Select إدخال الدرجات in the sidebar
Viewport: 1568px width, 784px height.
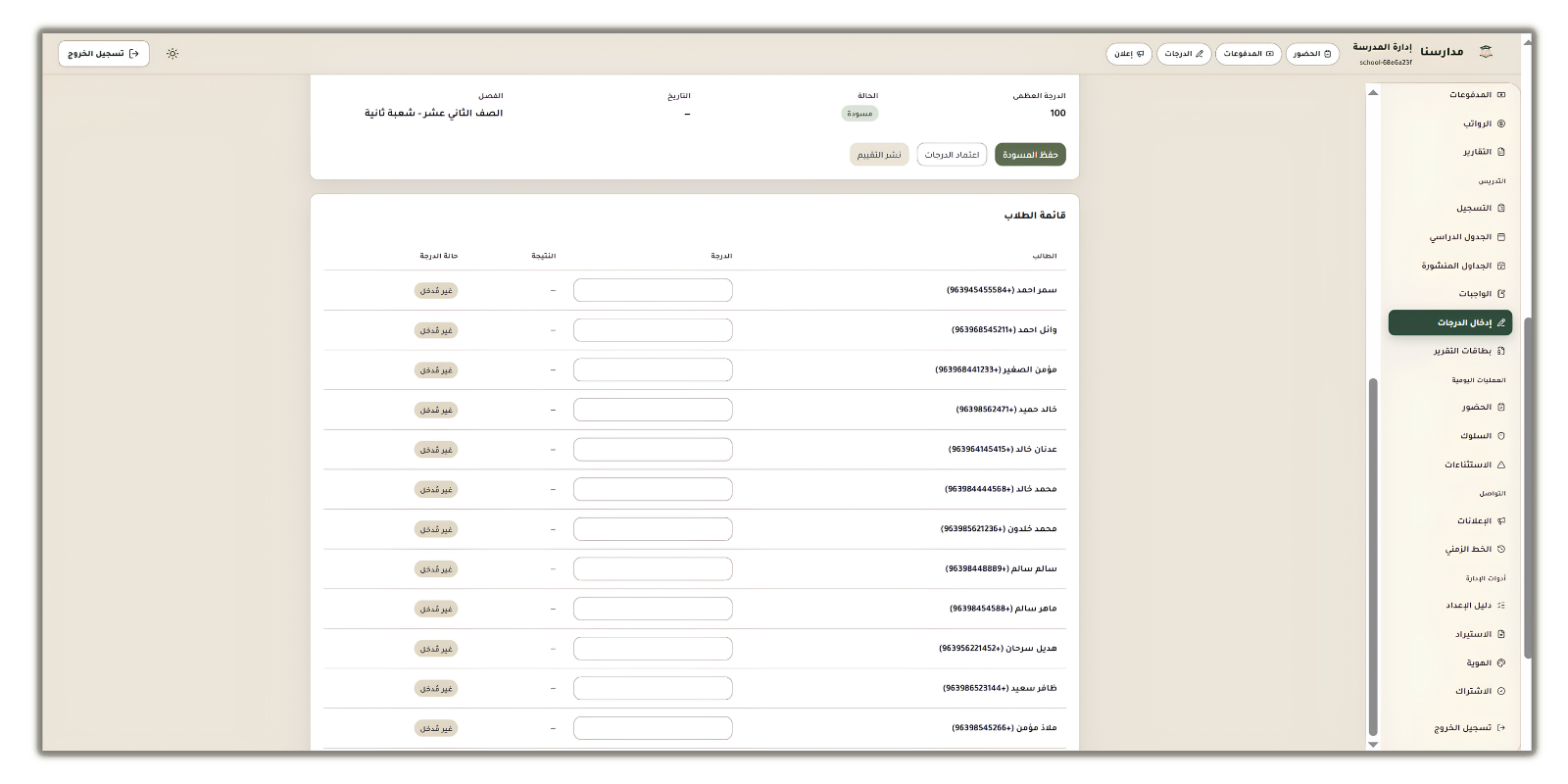1450,322
